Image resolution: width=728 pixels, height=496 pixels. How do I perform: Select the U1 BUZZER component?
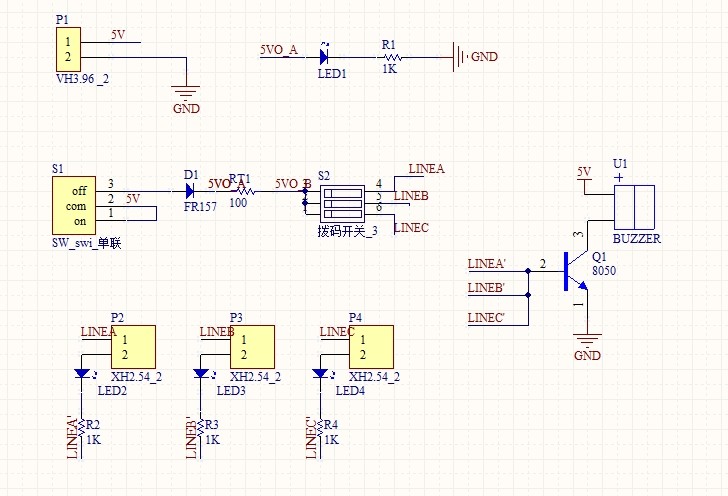[x=634, y=207]
